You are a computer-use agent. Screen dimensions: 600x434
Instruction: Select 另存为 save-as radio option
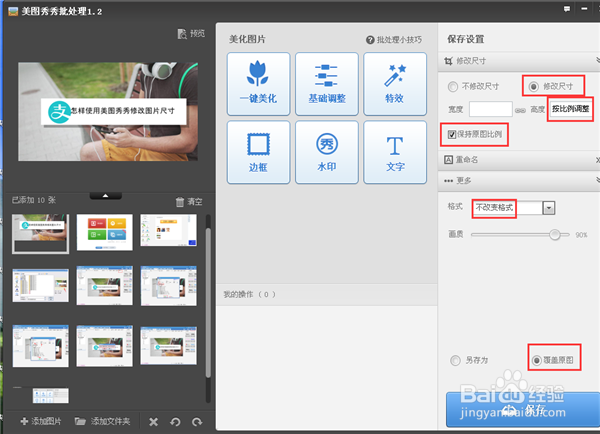pyautogui.click(x=455, y=361)
